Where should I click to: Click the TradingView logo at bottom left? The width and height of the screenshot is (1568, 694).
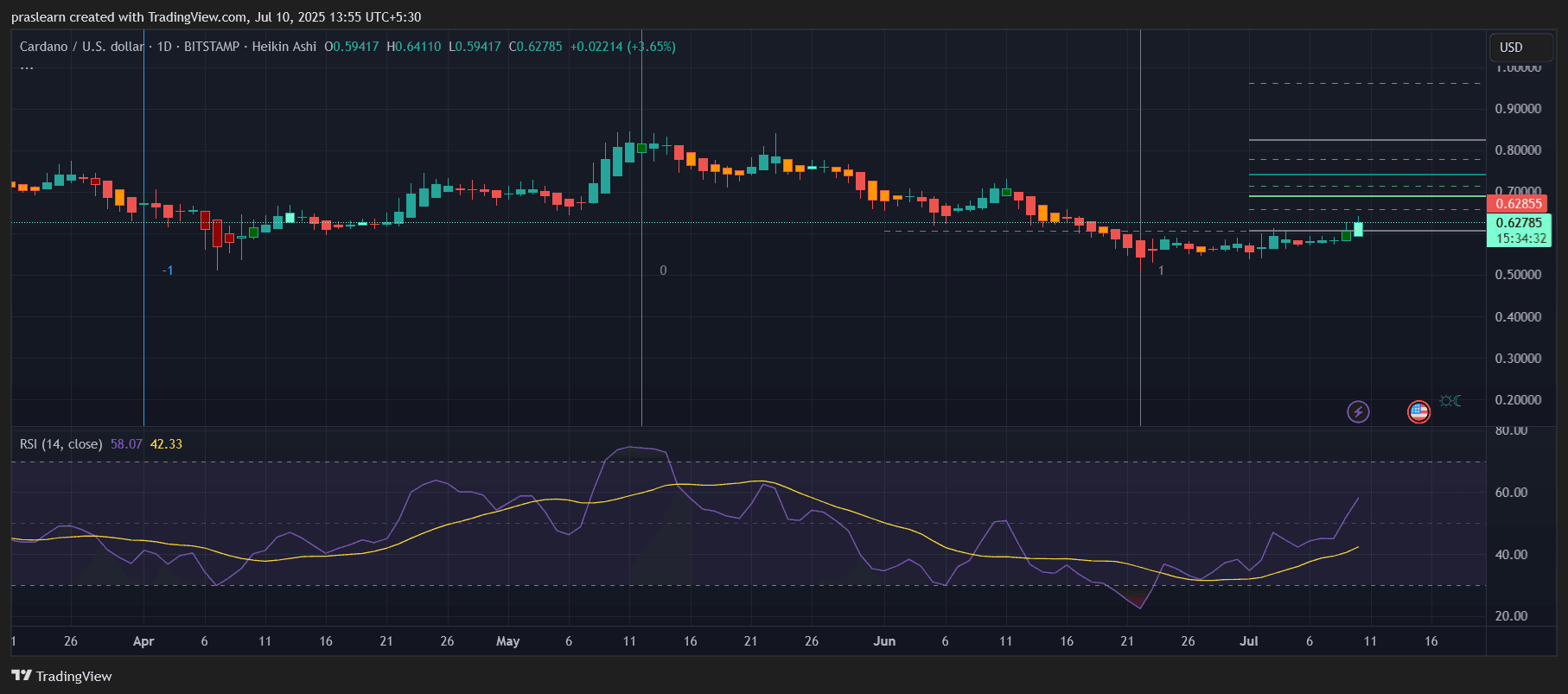61,676
